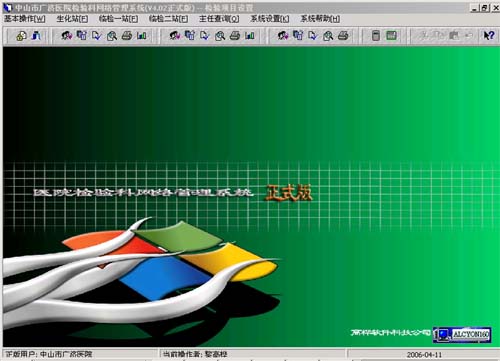Click the What's This help arrow icon
The height and width of the screenshot is (361, 500).
click(x=489, y=36)
